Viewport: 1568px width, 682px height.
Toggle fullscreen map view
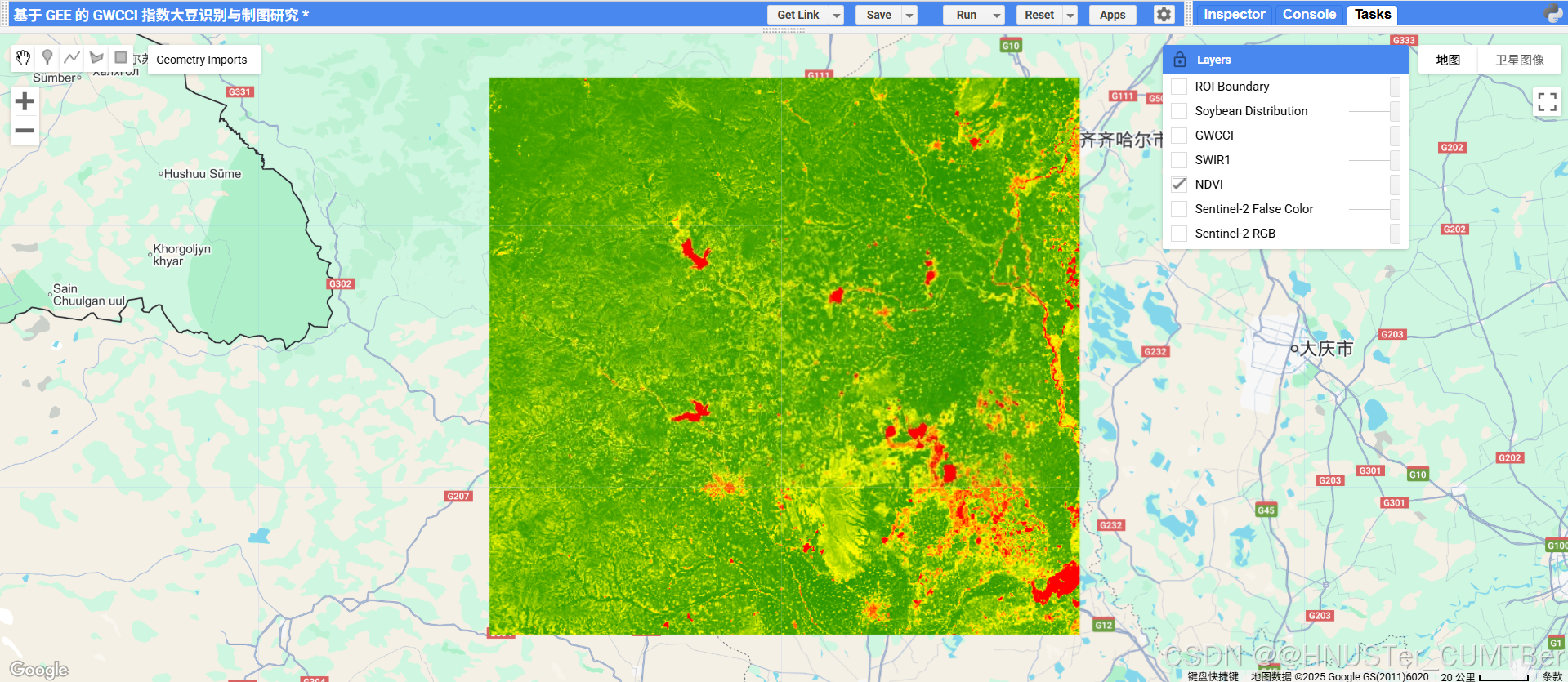click(x=1547, y=102)
